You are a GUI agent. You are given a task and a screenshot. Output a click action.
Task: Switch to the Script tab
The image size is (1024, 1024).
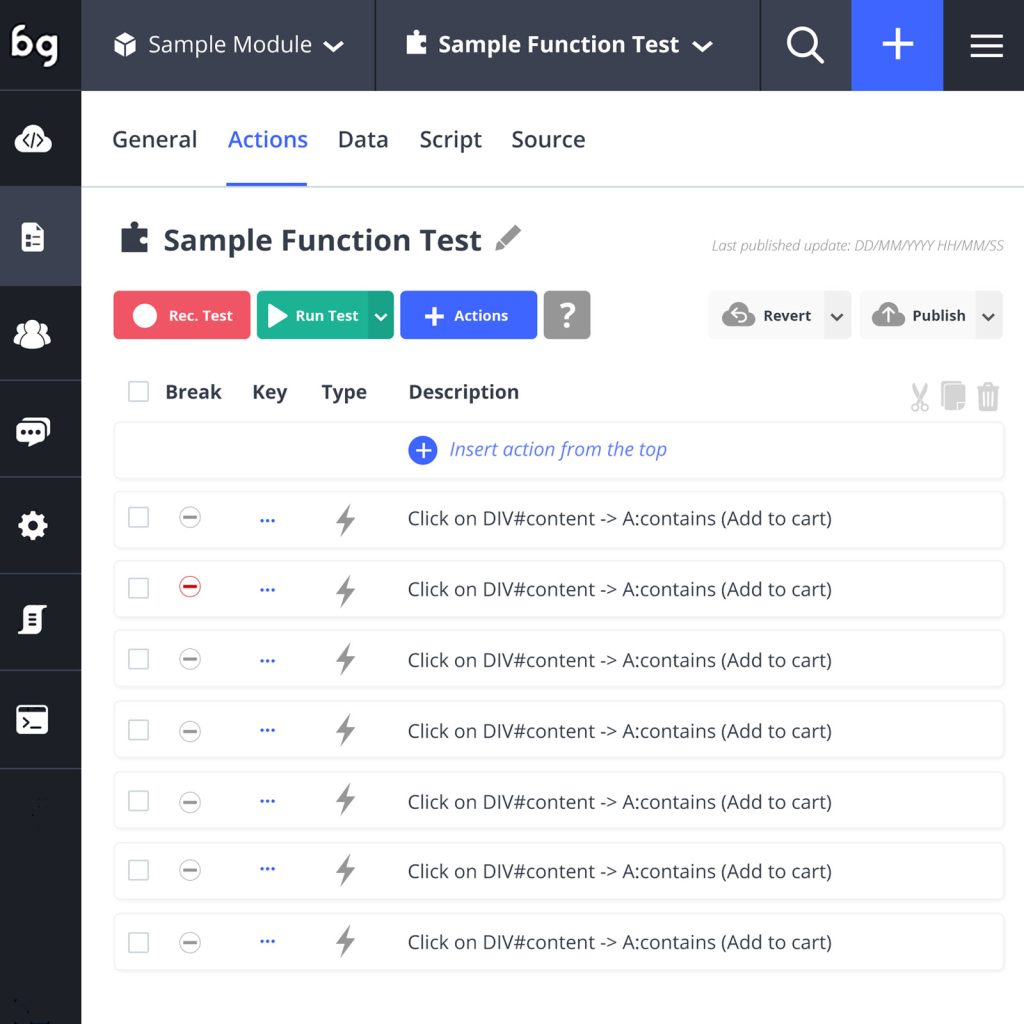pos(450,140)
